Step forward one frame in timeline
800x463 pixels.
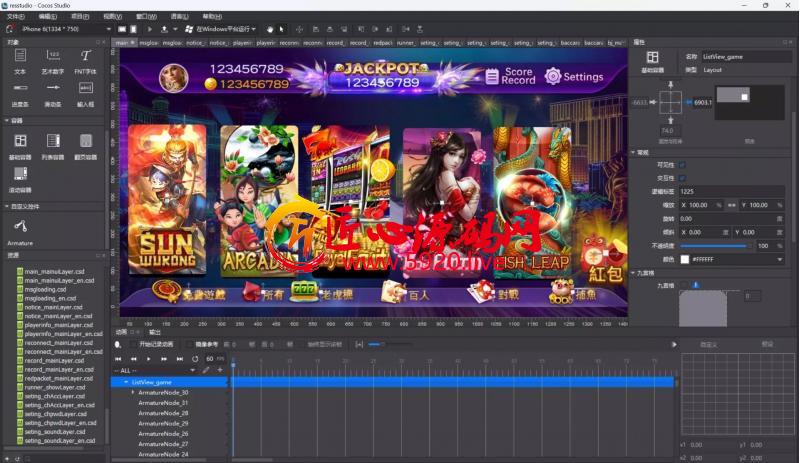[x=164, y=359]
